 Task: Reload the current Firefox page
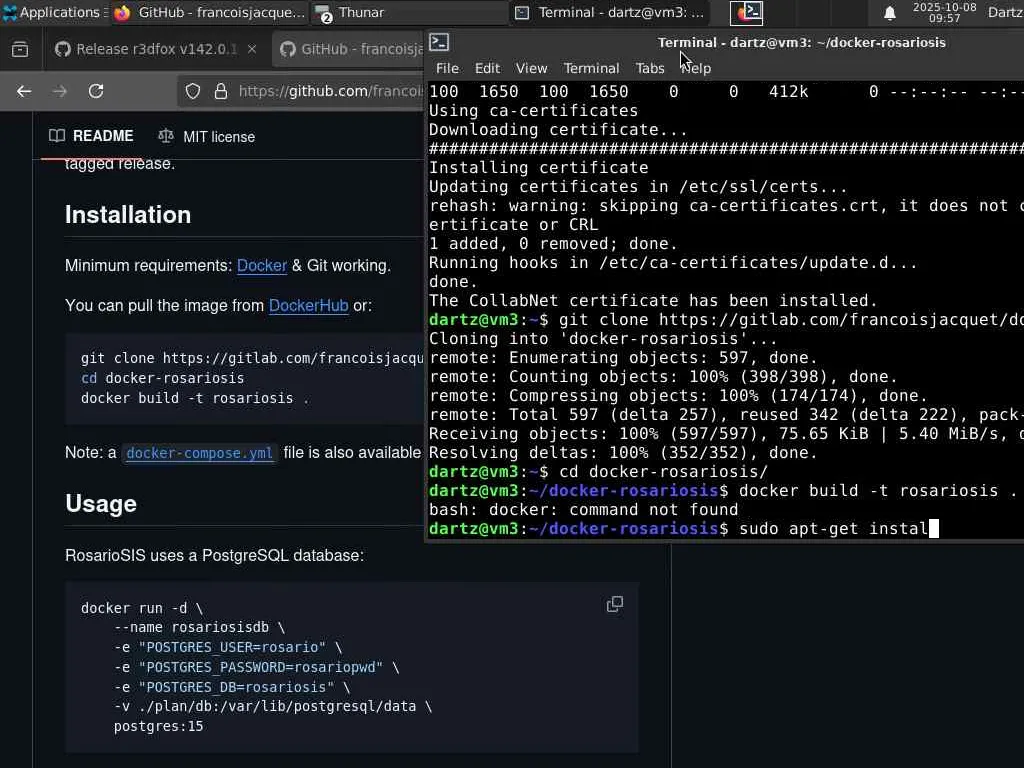pyautogui.click(x=96, y=91)
